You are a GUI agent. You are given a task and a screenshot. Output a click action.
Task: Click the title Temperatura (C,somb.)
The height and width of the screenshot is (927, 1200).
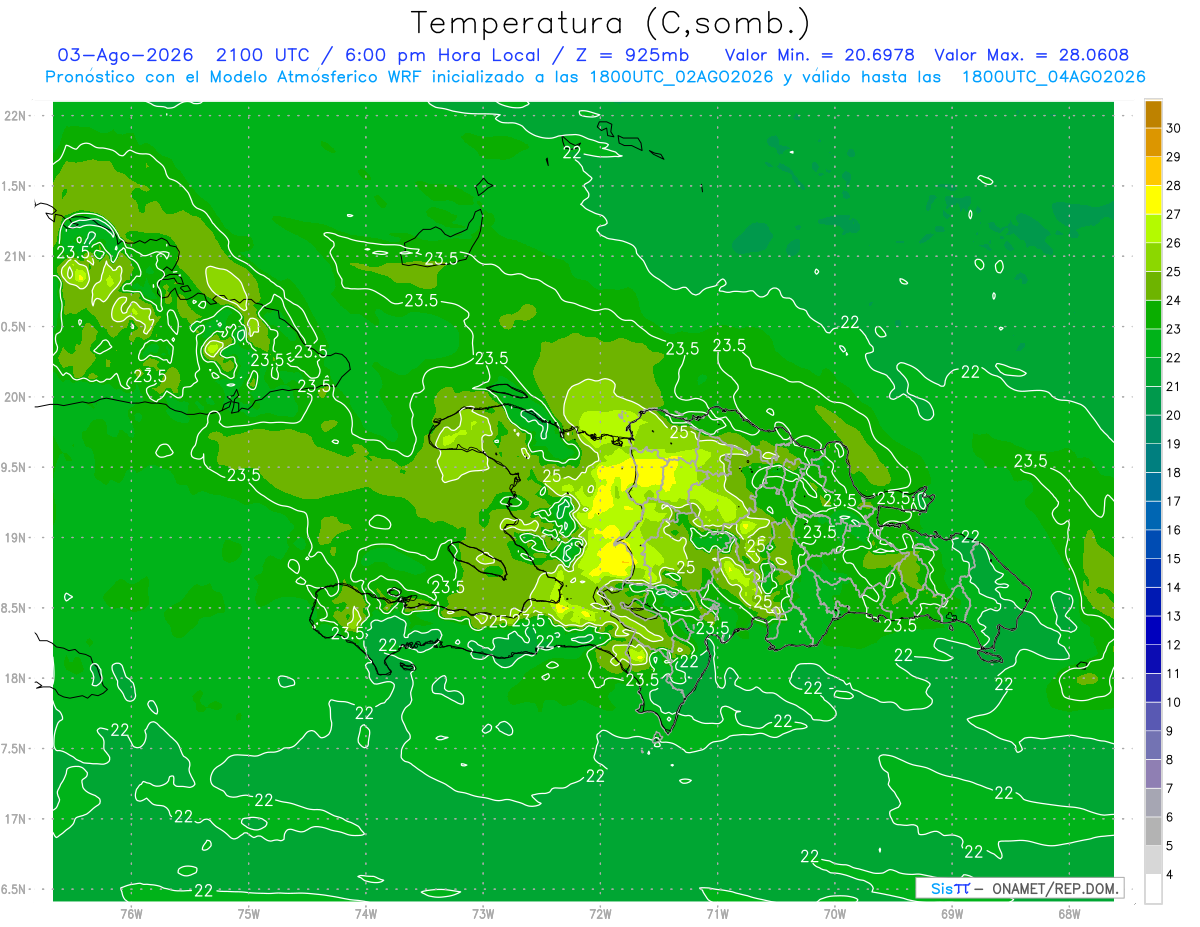tap(611, 24)
